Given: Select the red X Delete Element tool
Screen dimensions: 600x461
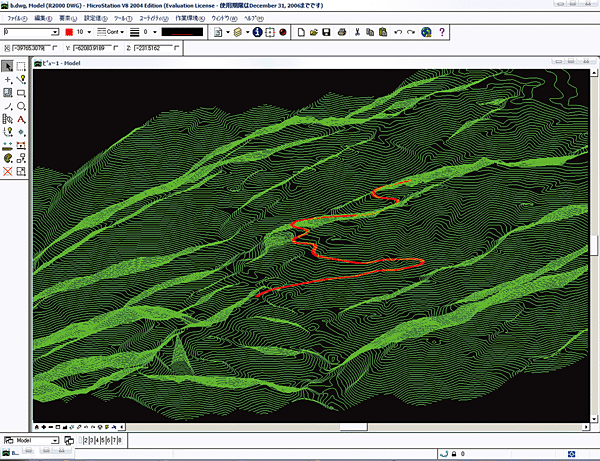Looking at the screenshot, I should [x=8, y=171].
